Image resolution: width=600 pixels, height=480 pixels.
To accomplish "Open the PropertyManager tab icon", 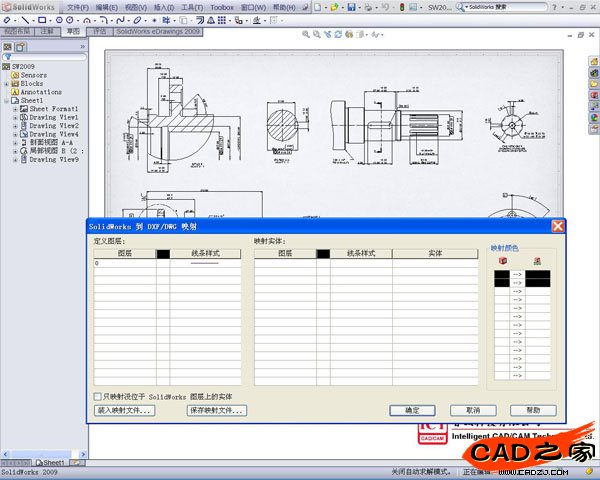I will click(22, 46).
